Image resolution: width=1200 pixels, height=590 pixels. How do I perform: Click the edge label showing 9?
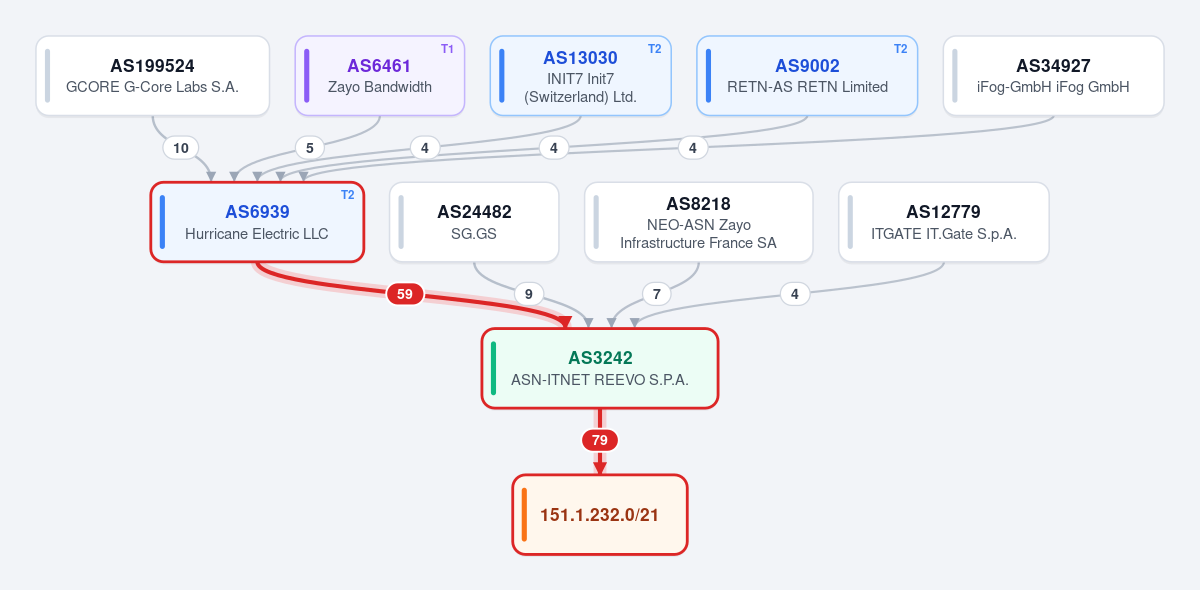tap(529, 294)
